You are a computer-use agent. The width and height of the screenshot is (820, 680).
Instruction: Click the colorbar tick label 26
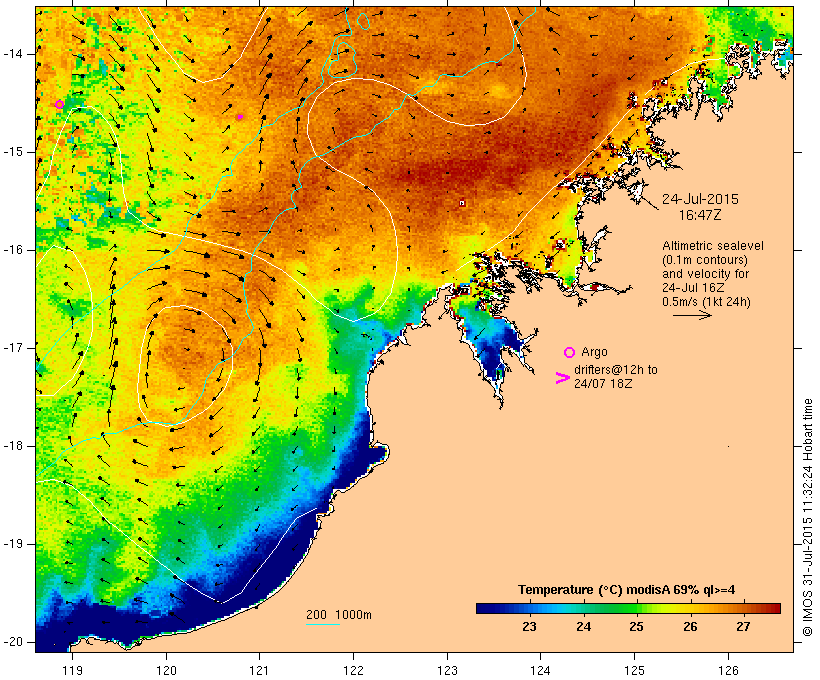click(x=690, y=627)
